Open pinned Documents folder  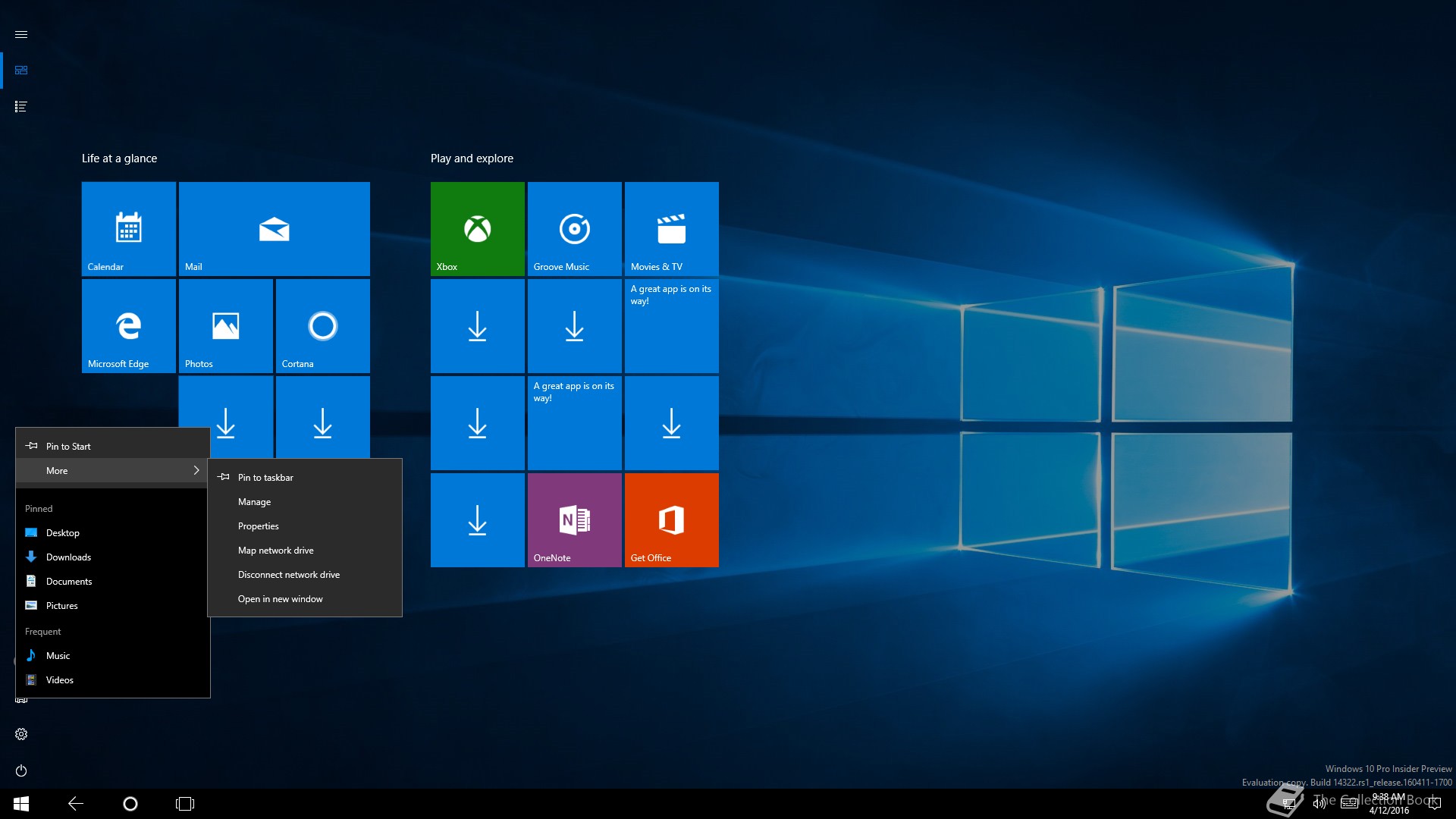[x=112, y=582]
